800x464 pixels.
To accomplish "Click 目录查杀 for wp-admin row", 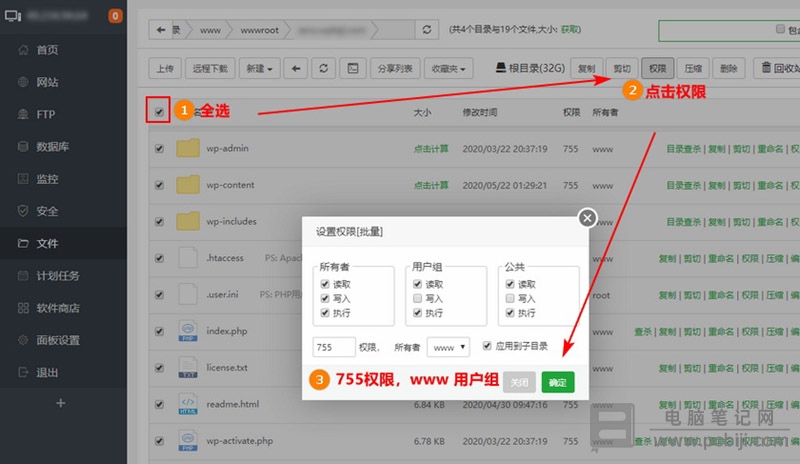I will point(684,149).
